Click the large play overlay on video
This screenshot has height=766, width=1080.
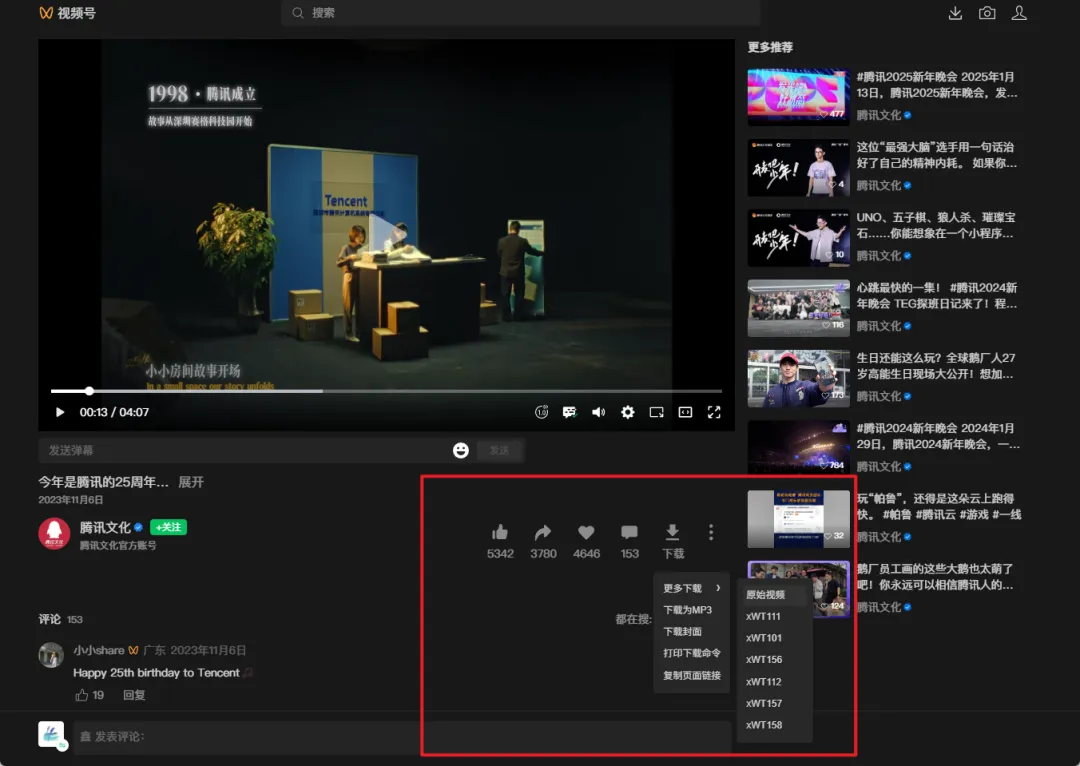[386, 234]
